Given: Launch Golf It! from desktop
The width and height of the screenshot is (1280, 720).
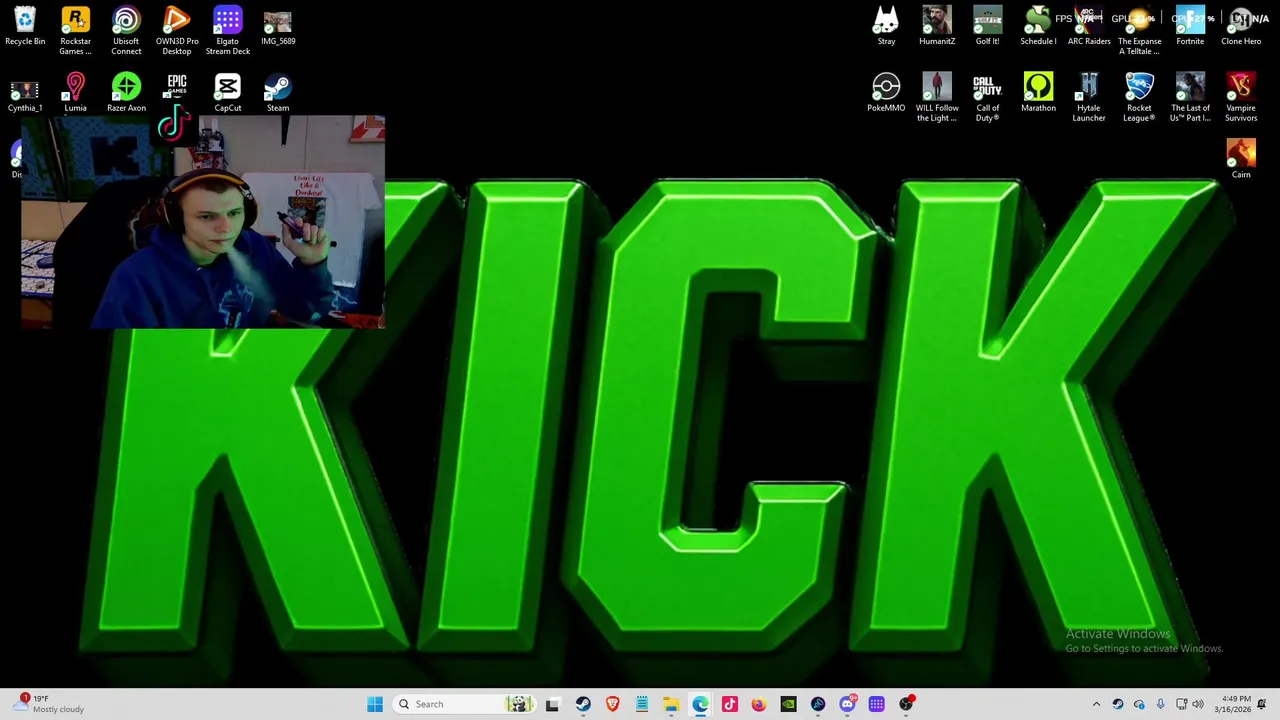Looking at the screenshot, I should 987,27.
